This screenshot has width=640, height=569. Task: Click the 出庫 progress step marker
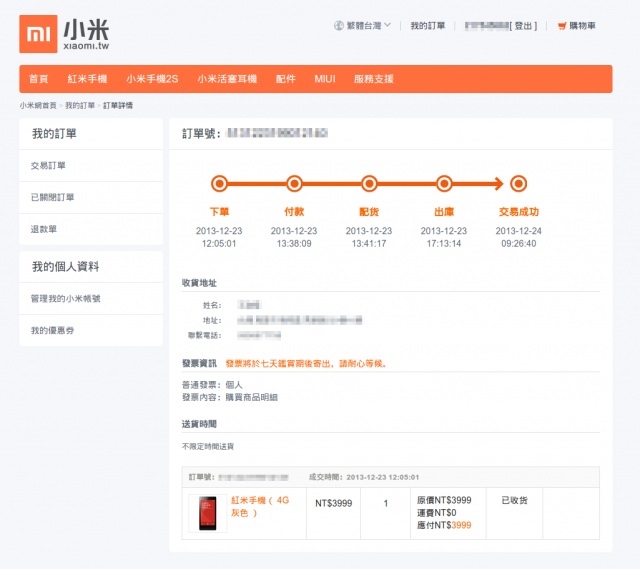(x=444, y=183)
